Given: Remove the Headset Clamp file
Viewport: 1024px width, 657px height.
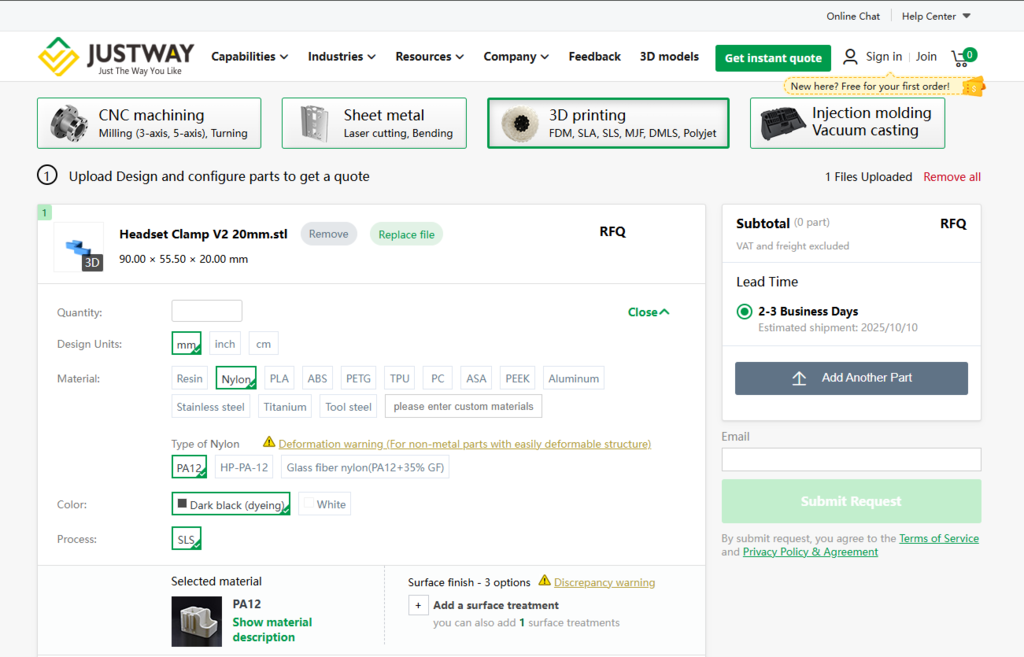Looking at the screenshot, I should point(328,234).
